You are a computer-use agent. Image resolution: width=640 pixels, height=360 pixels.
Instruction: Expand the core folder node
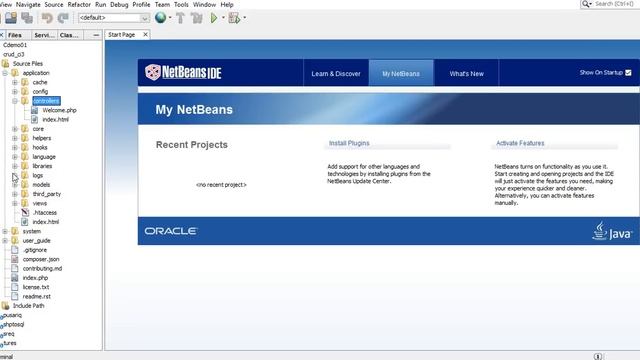click(x=15, y=129)
